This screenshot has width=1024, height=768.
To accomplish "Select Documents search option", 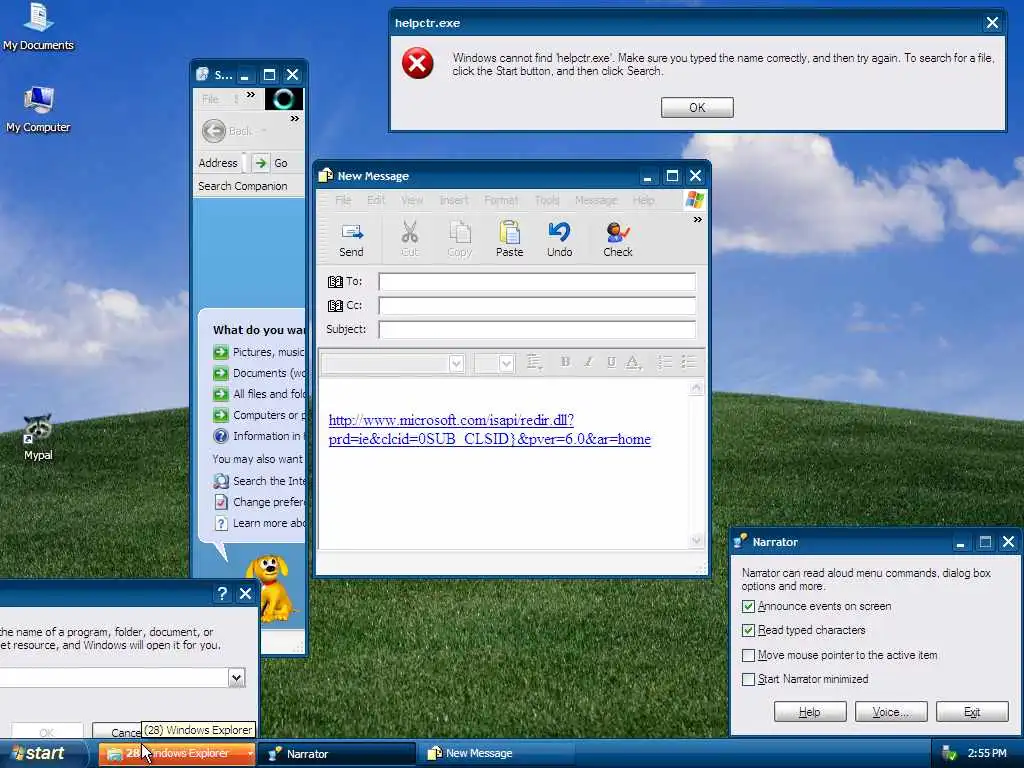I will tap(259, 373).
